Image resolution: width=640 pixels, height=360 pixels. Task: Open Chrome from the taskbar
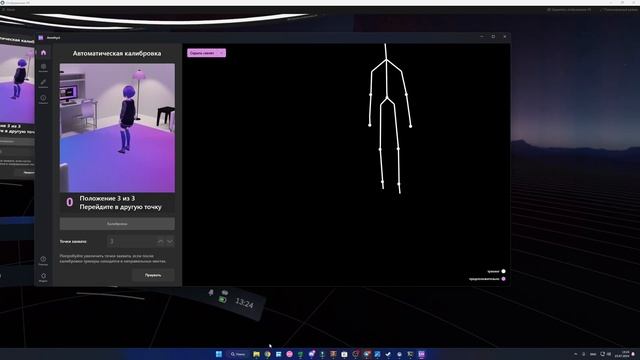tap(267, 354)
